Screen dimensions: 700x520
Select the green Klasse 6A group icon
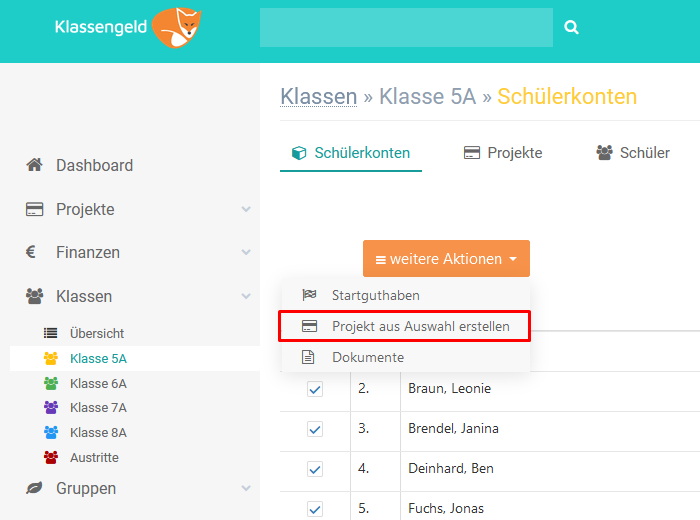pos(51,383)
